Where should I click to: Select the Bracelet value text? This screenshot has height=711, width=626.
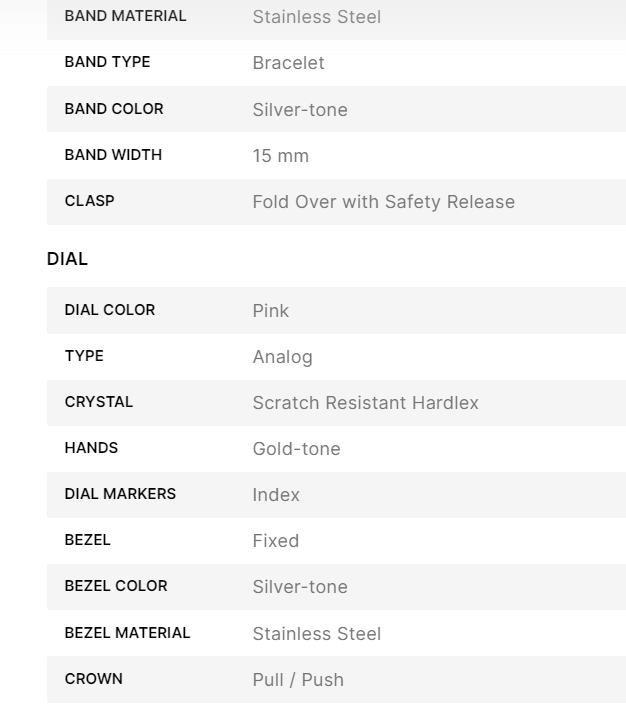(288, 63)
